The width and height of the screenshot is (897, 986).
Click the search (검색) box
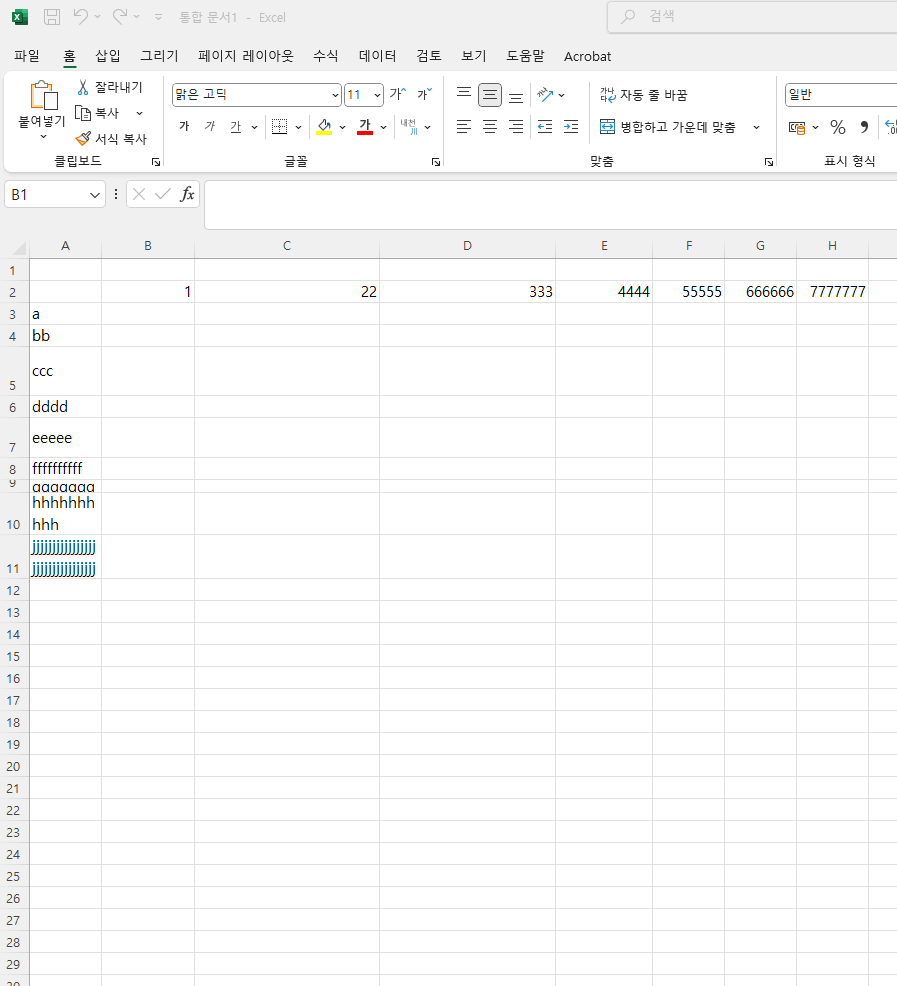[x=752, y=17]
